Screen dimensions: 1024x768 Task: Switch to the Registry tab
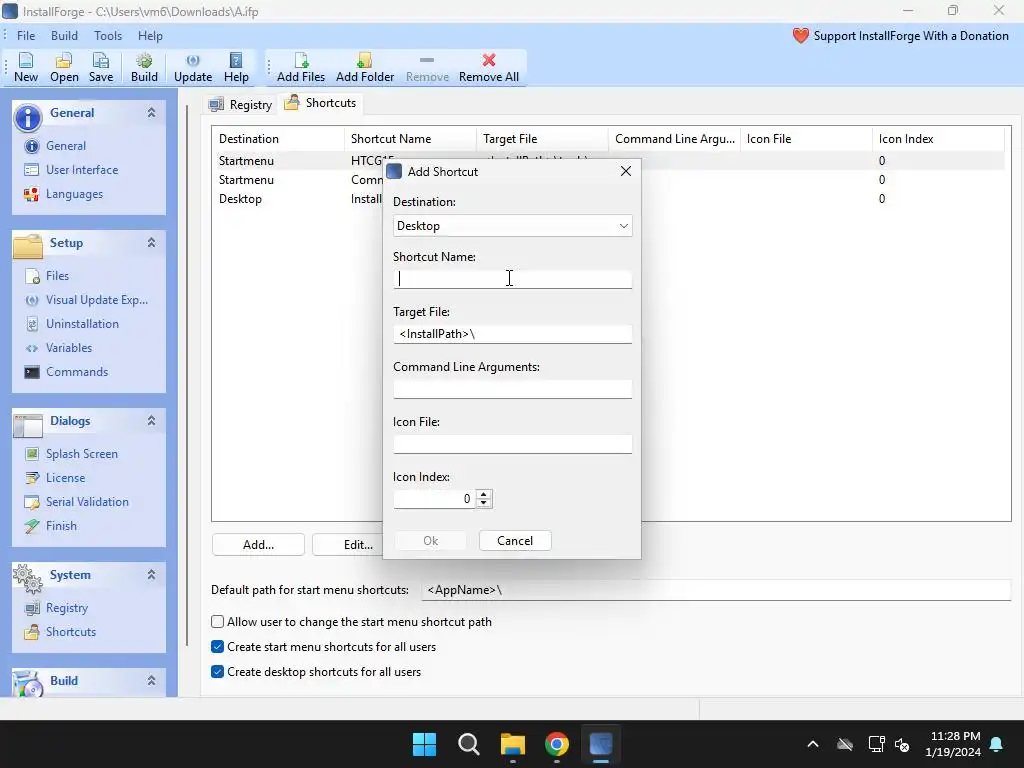240,104
